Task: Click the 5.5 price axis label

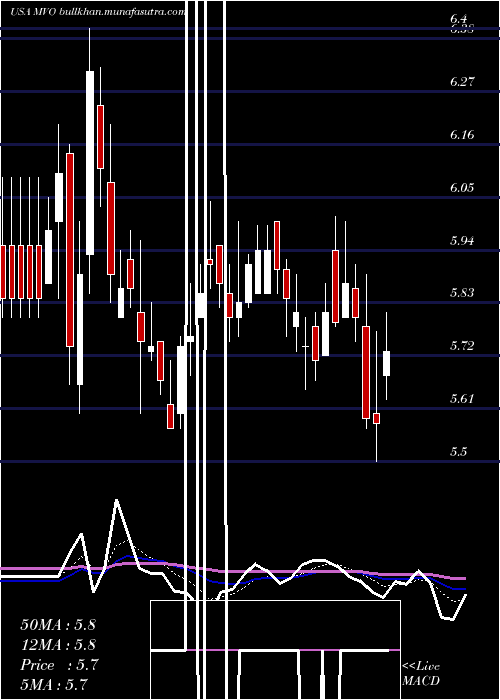Action: [459, 452]
